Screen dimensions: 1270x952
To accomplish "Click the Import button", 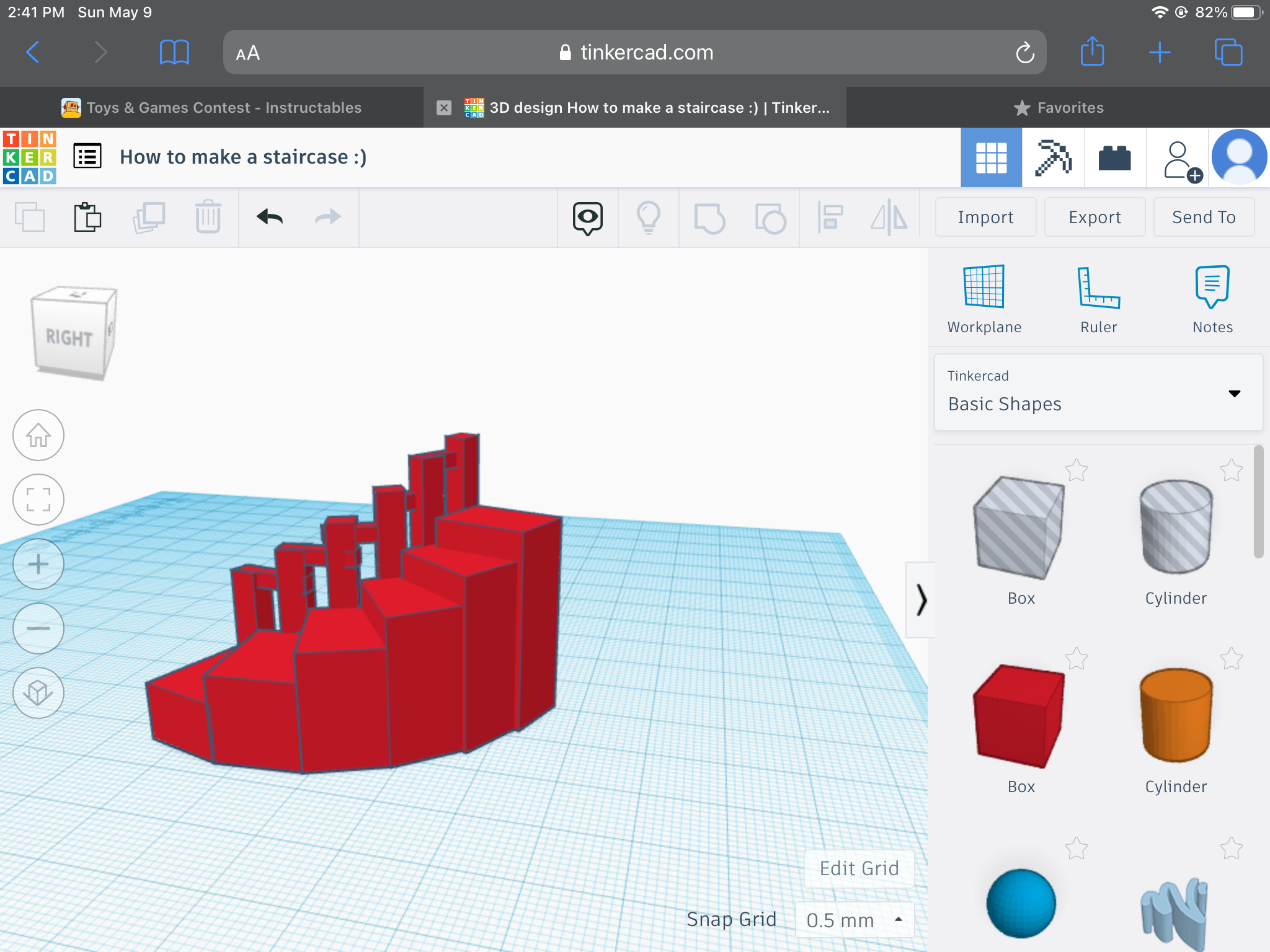I will tap(985, 217).
